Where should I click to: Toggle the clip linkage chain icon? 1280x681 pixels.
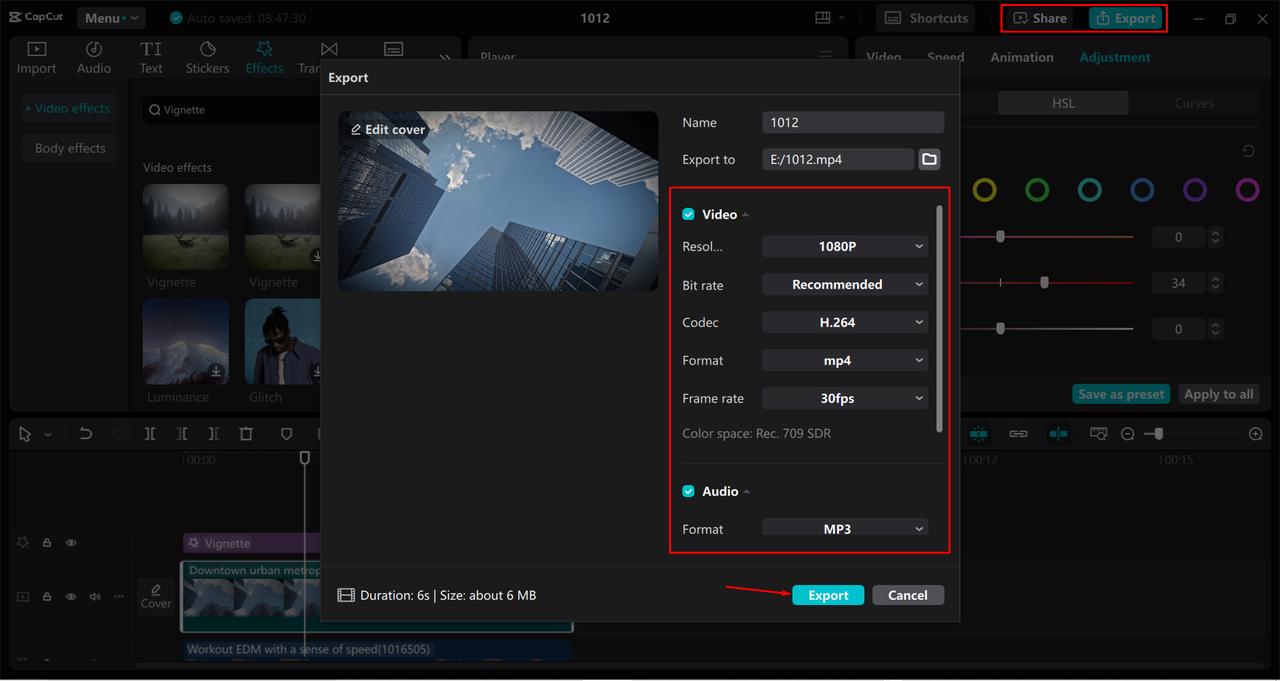(1018, 434)
